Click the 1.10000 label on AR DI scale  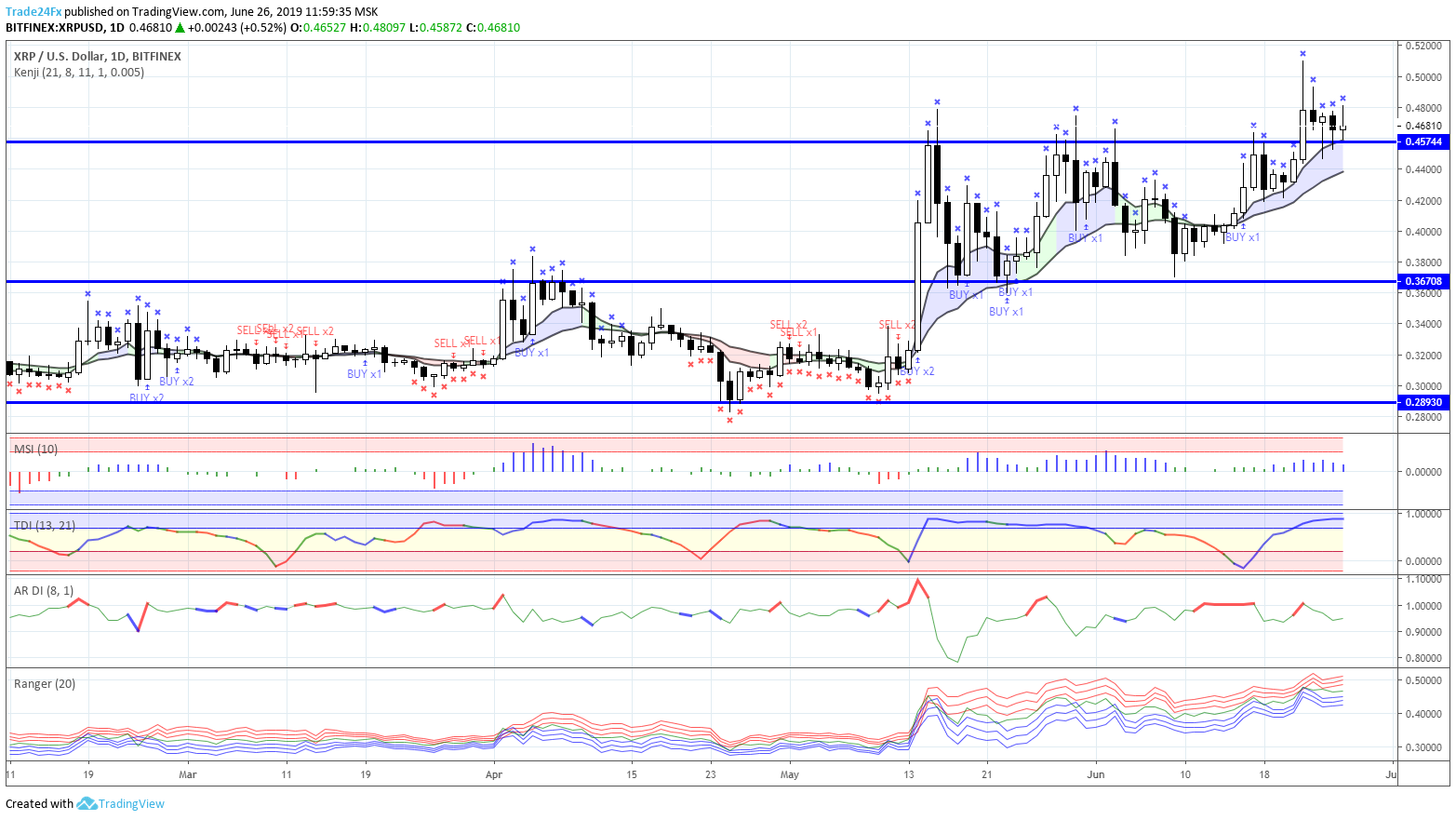click(x=1423, y=579)
